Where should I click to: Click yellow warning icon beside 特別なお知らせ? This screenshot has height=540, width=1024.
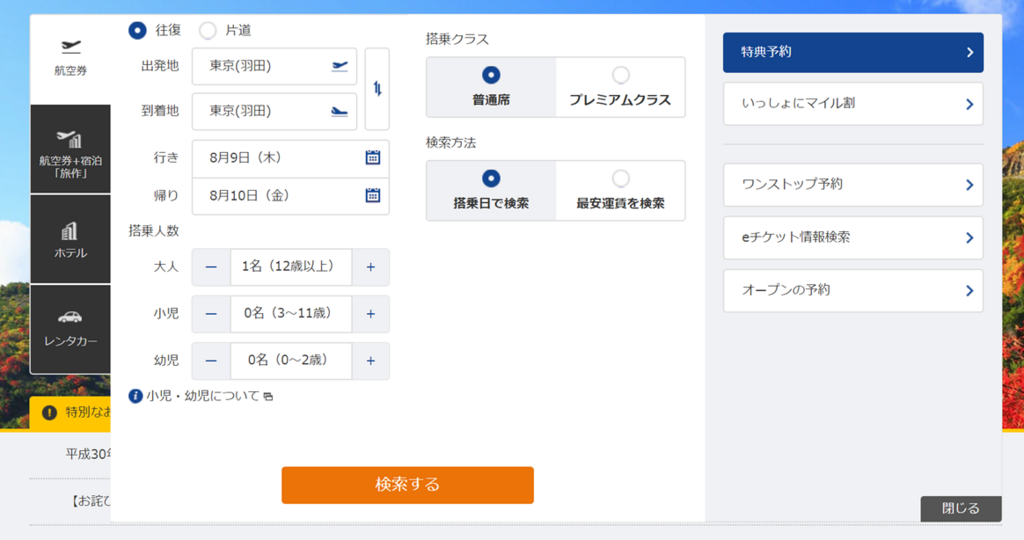(x=50, y=413)
